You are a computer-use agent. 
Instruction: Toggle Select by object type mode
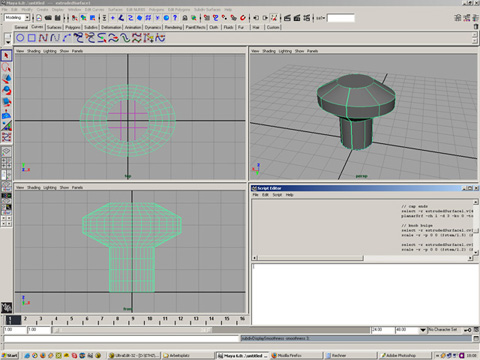(x=84, y=18)
